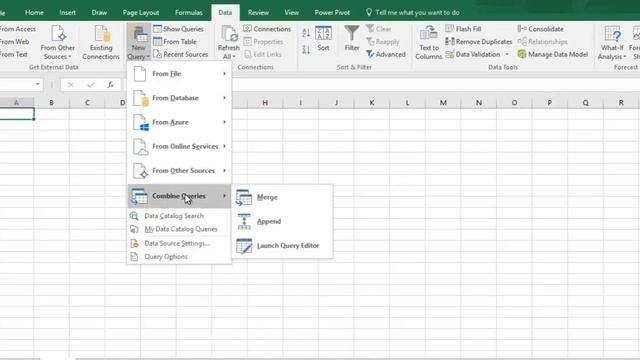Expand the Name Box dropdown
The width and height of the screenshot is (640, 360).
click(x=38, y=84)
